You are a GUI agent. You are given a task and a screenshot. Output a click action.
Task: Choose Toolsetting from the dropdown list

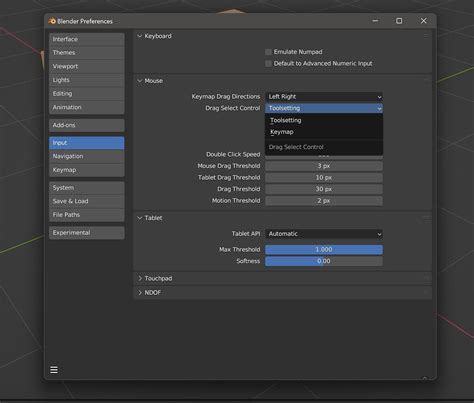point(324,120)
